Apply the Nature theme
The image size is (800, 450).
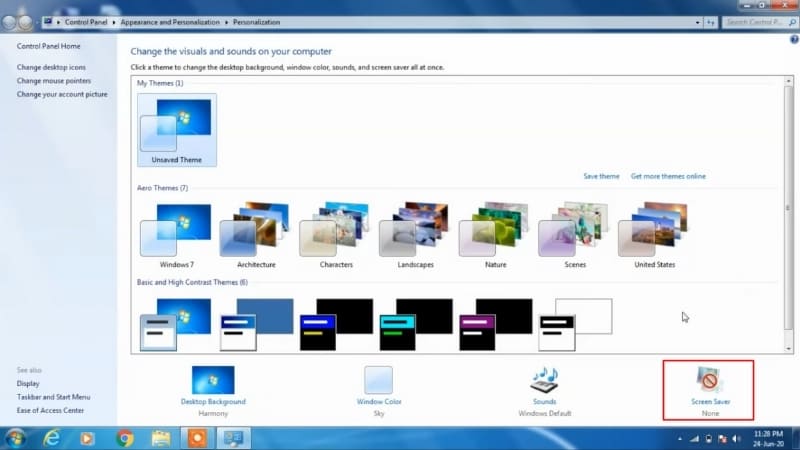point(495,236)
